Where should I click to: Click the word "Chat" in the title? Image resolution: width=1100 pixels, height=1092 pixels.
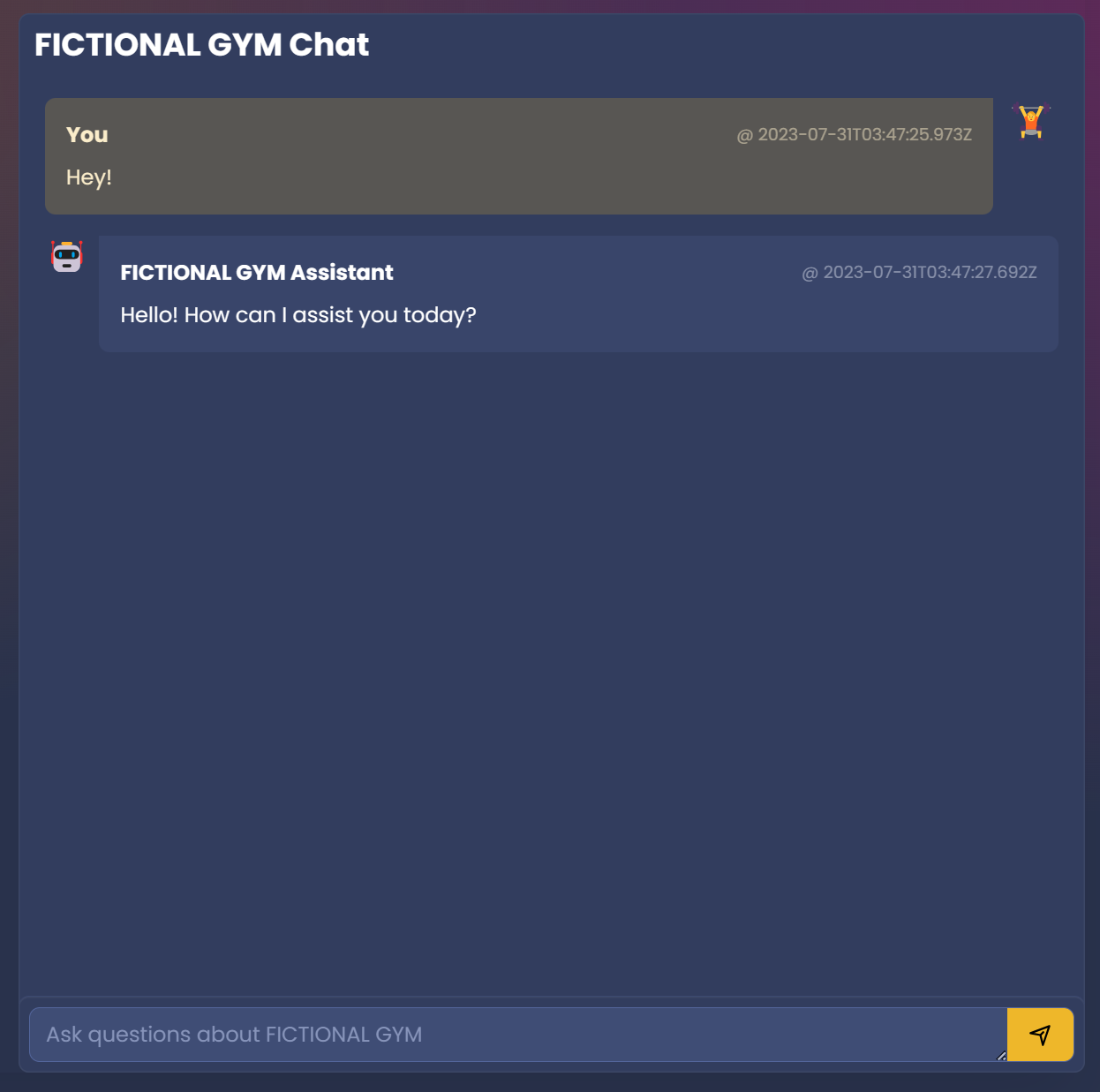tap(329, 45)
